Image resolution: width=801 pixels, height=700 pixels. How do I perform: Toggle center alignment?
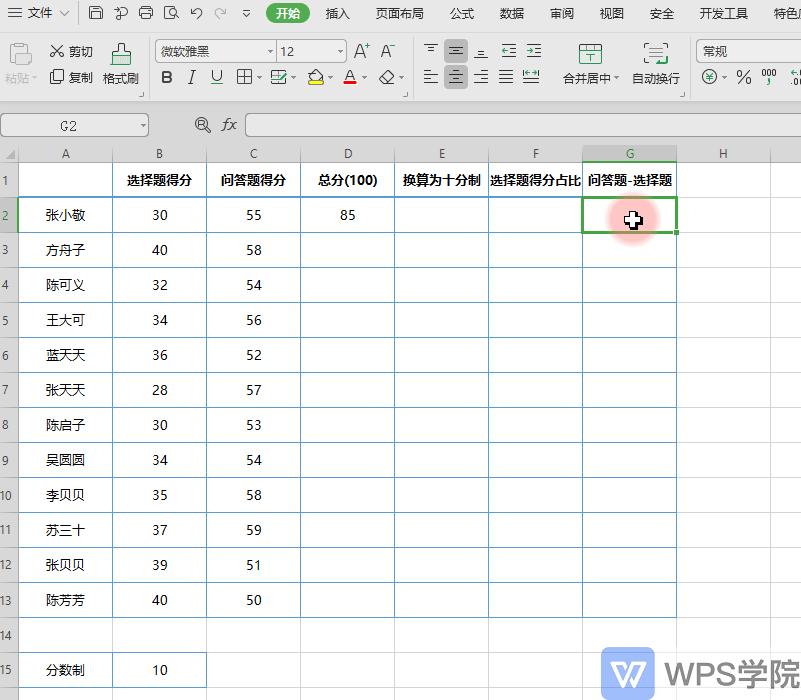(456, 78)
